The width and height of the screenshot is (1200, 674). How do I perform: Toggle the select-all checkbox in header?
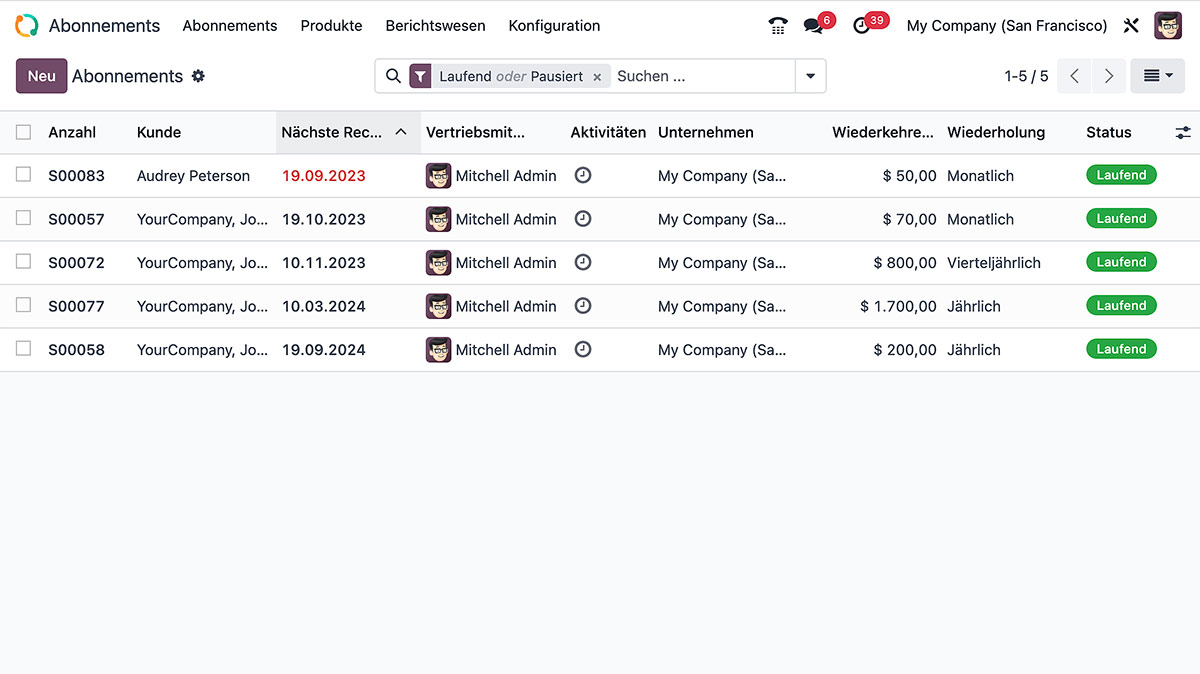coord(22,131)
